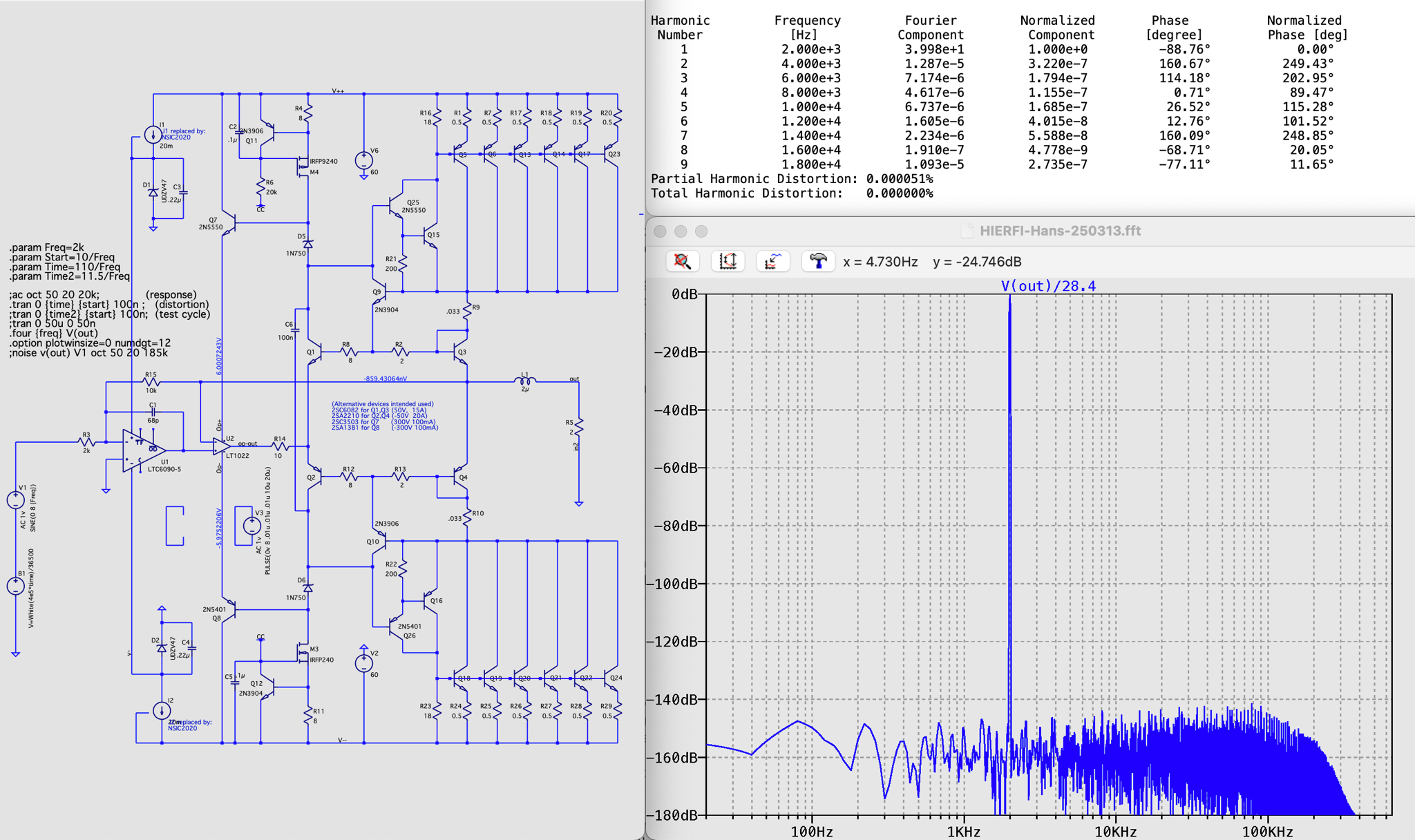Viewport: 1415px width, 840px height.
Task: Click the L1 2µ inductor symbol
Action: coord(525,381)
